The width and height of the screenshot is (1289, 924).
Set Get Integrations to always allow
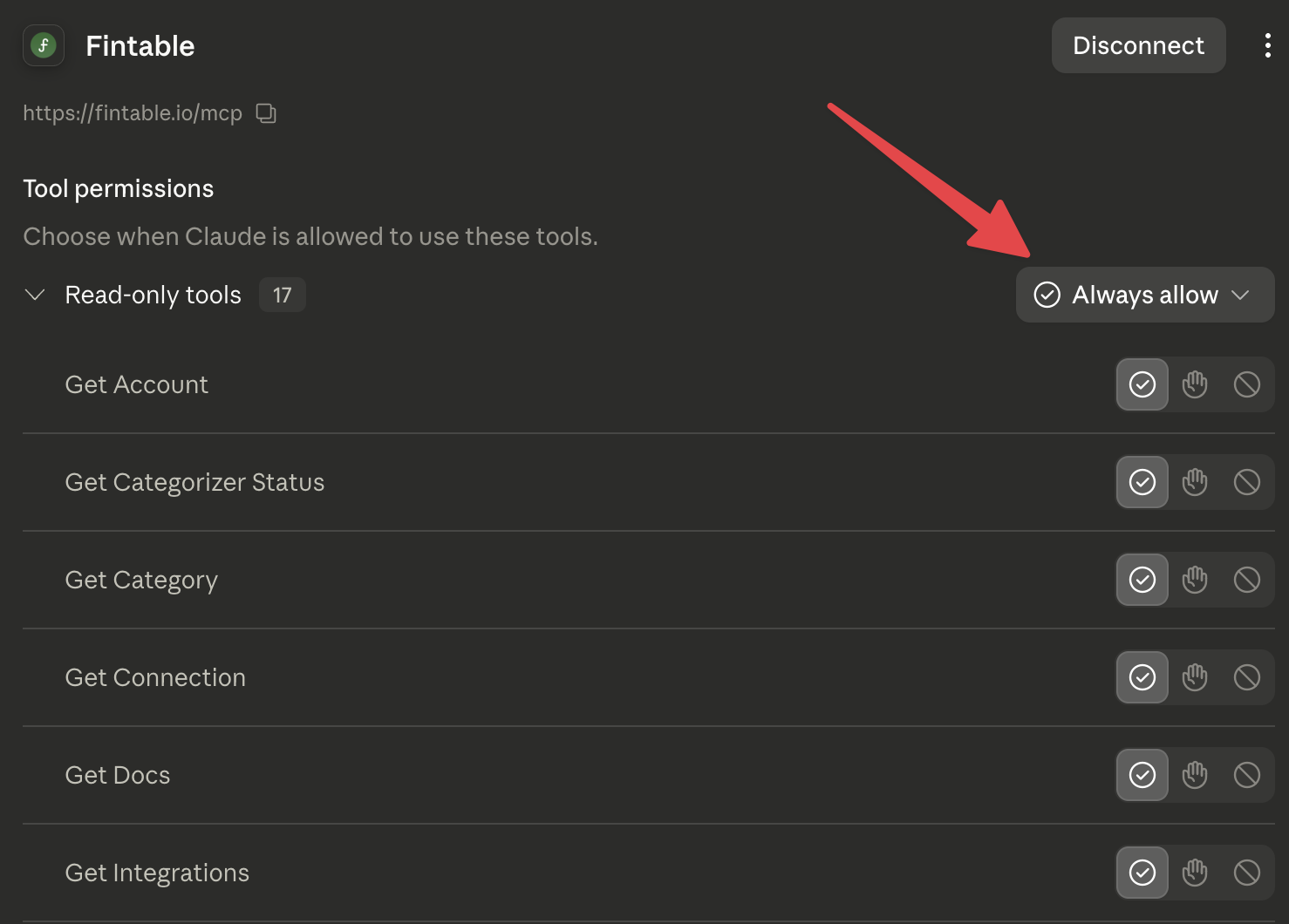click(x=1142, y=873)
